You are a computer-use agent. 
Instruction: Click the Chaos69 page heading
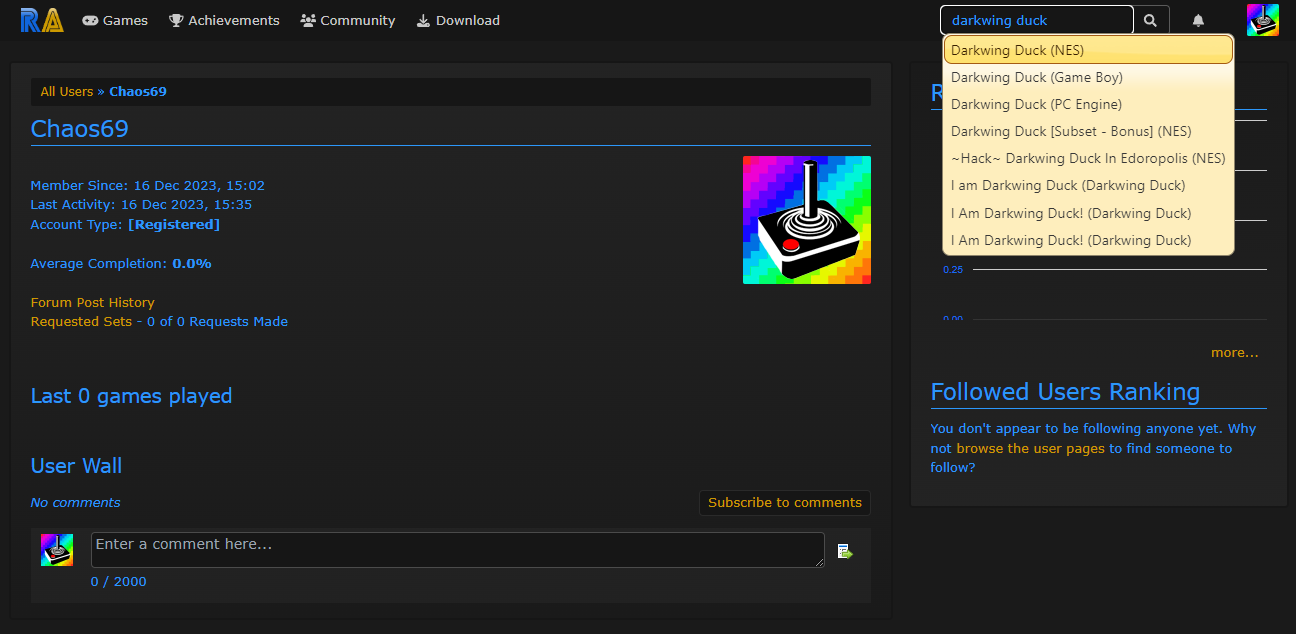click(80, 129)
